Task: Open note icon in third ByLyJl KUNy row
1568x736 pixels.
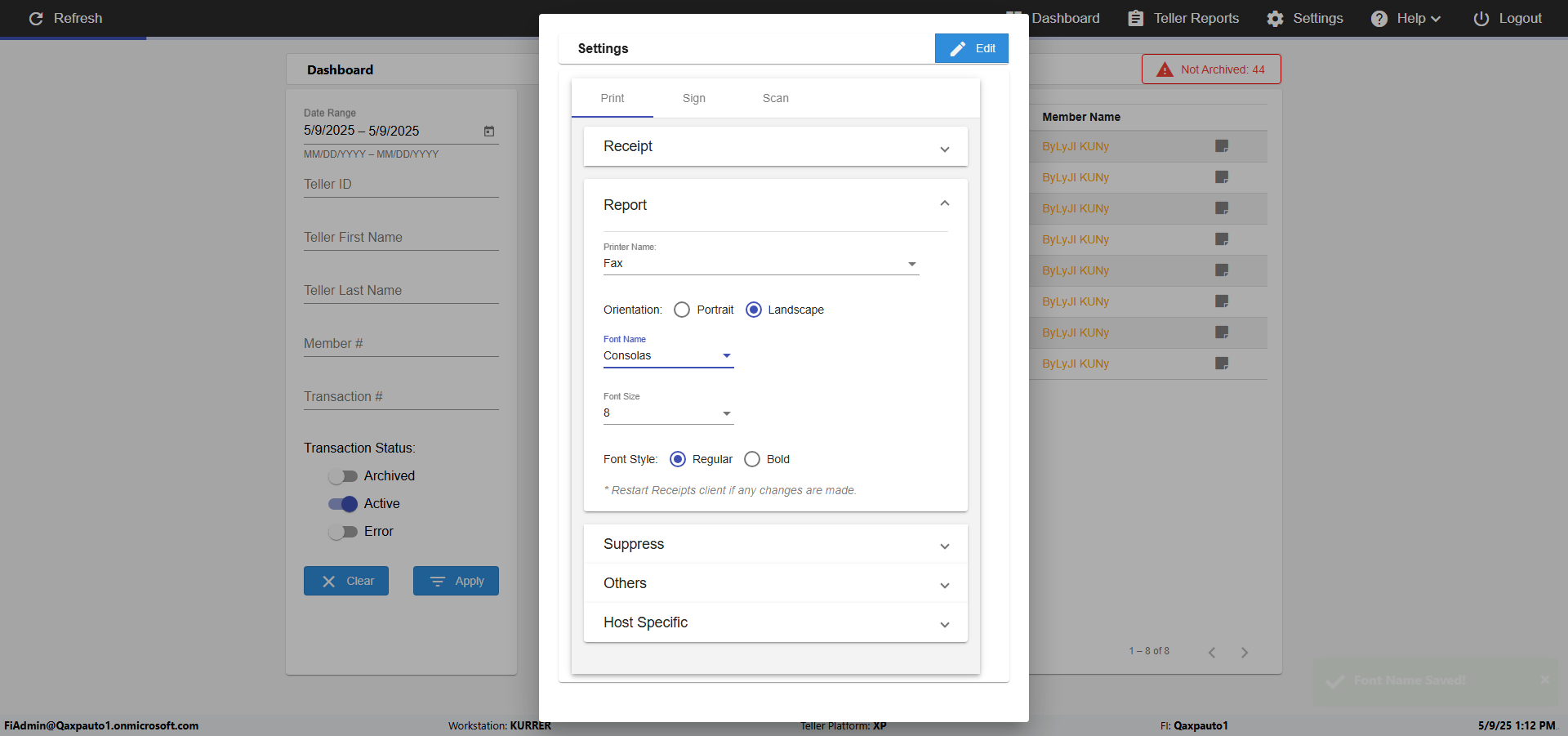Action: (x=1222, y=208)
